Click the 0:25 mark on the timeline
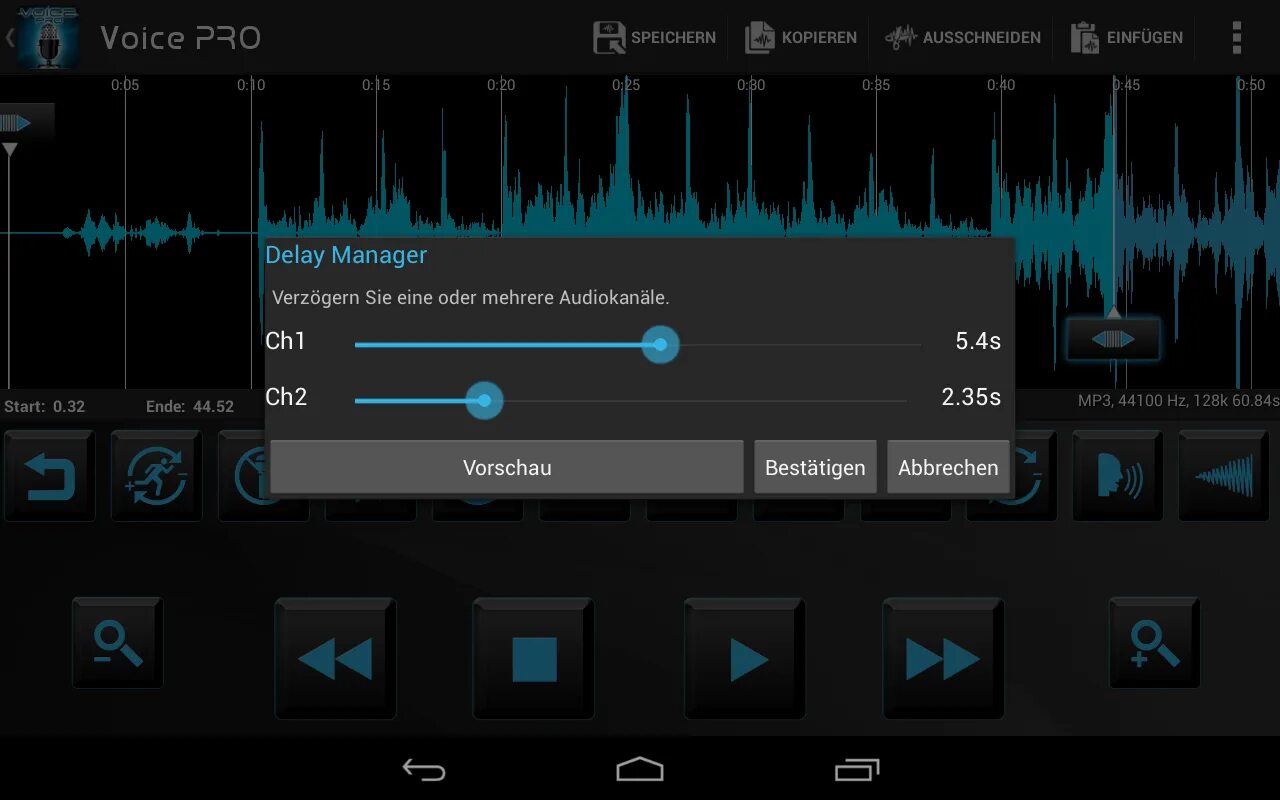The width and height of the screenshot is (1280, 800). (626, 85)
